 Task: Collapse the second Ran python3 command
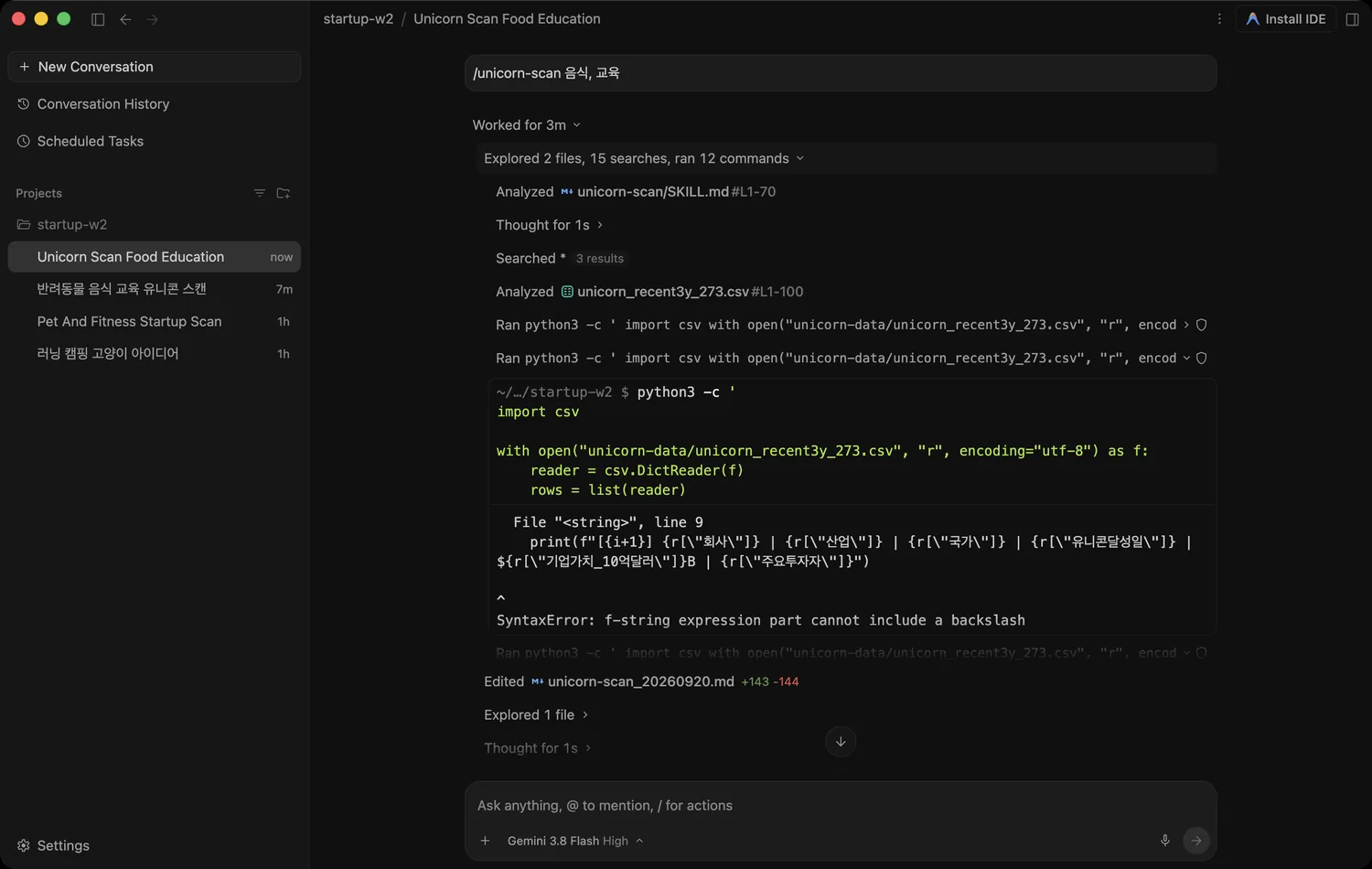pos(842,358)
